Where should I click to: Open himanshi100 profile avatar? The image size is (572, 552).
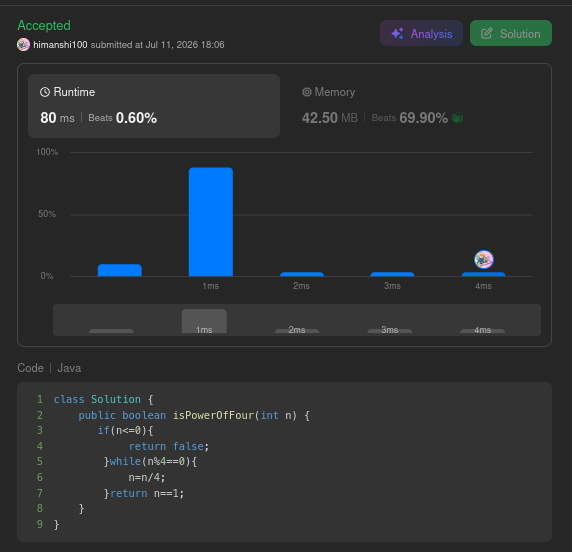tap(23, 45)
